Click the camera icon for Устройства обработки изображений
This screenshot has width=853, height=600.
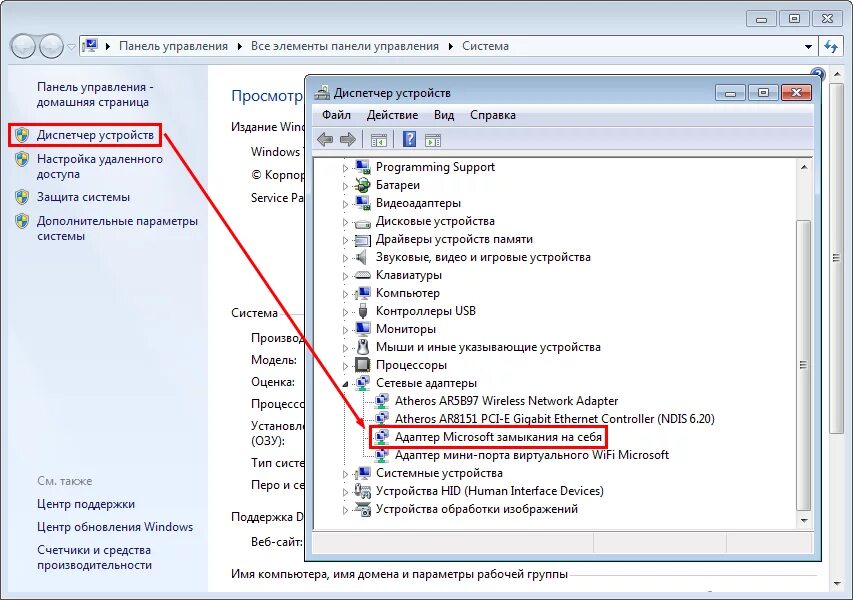coord(362,509)
